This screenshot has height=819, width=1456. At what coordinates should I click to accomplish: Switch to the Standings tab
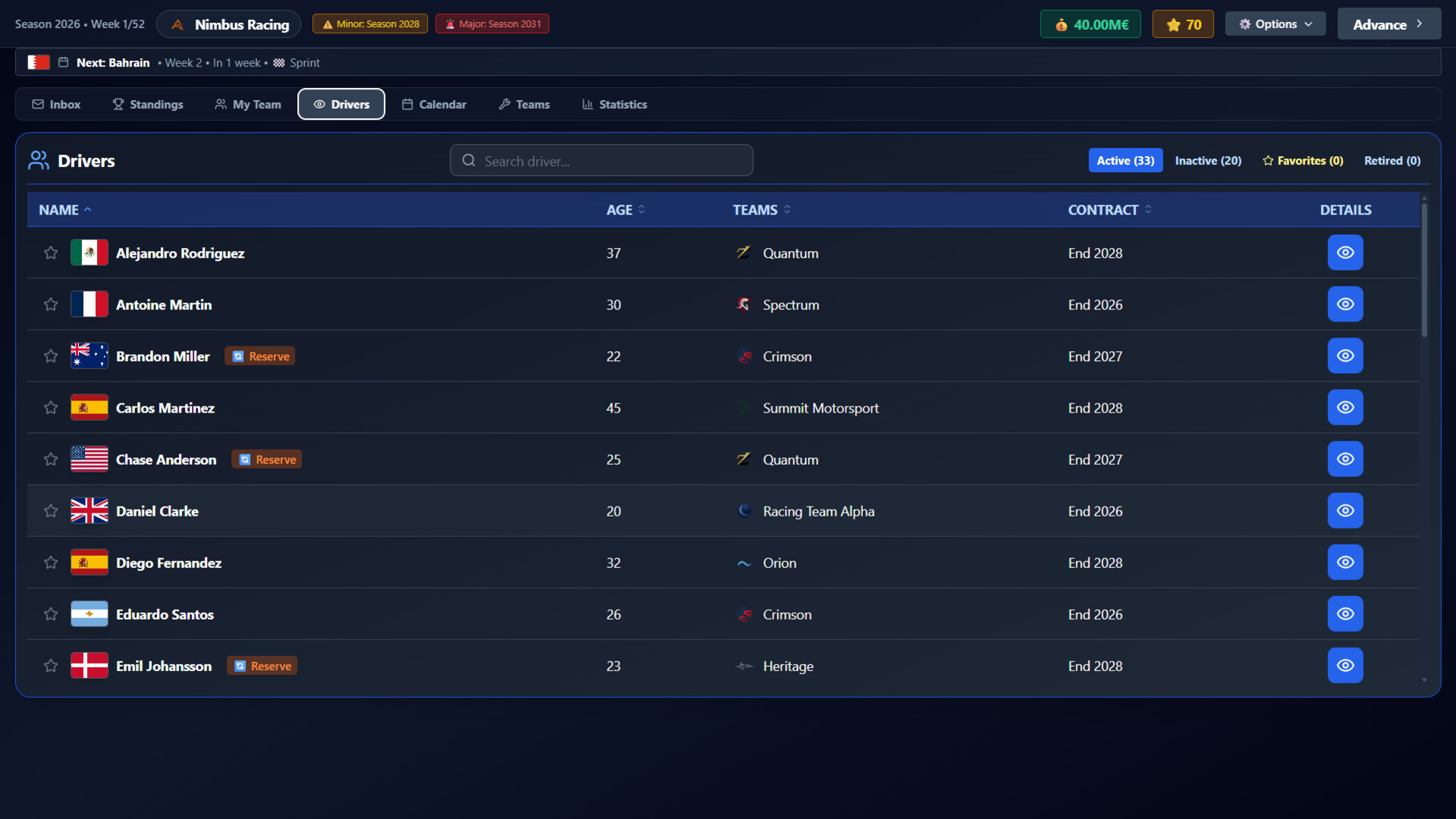click(147, 104)
